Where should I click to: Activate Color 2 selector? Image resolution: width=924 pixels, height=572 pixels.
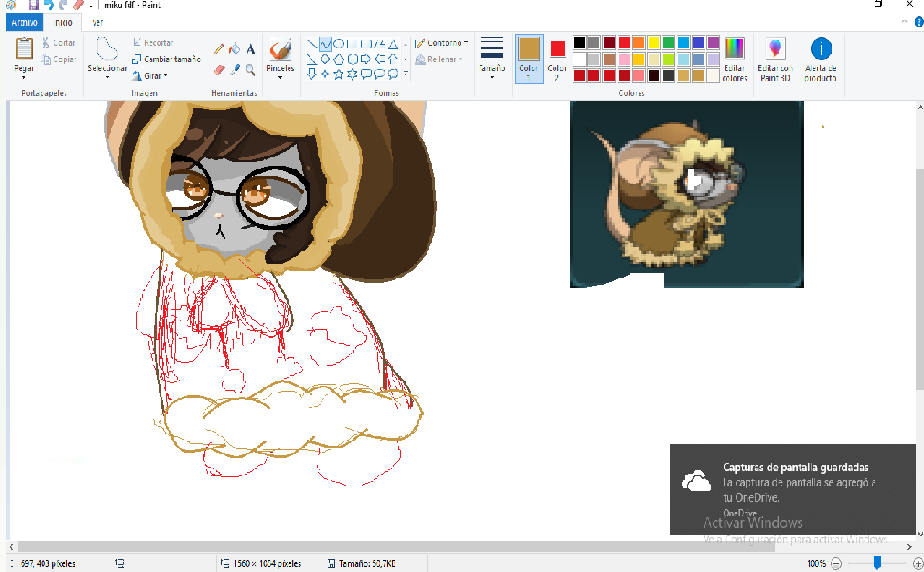(x=557, y=58)
